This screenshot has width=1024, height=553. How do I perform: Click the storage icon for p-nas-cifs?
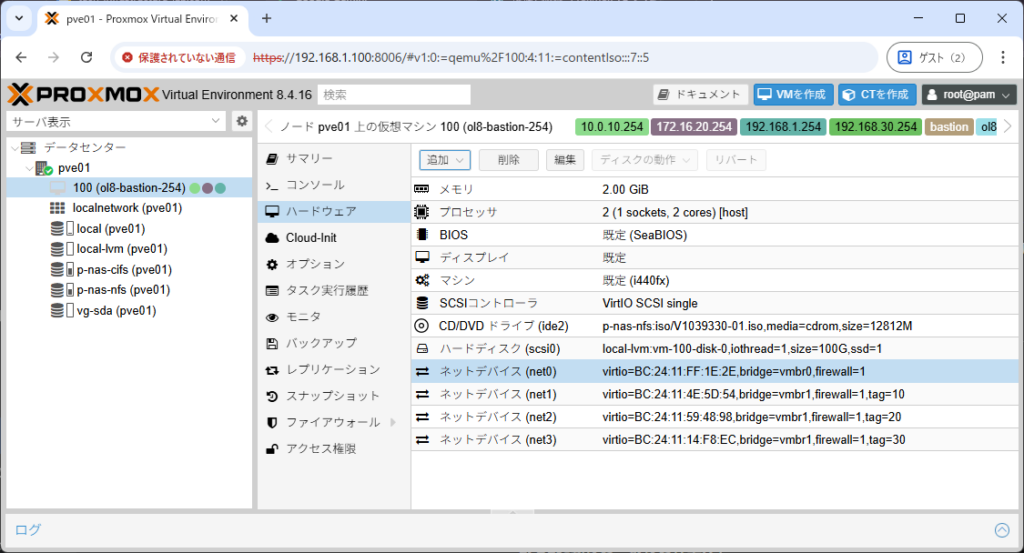pos(62,270)
